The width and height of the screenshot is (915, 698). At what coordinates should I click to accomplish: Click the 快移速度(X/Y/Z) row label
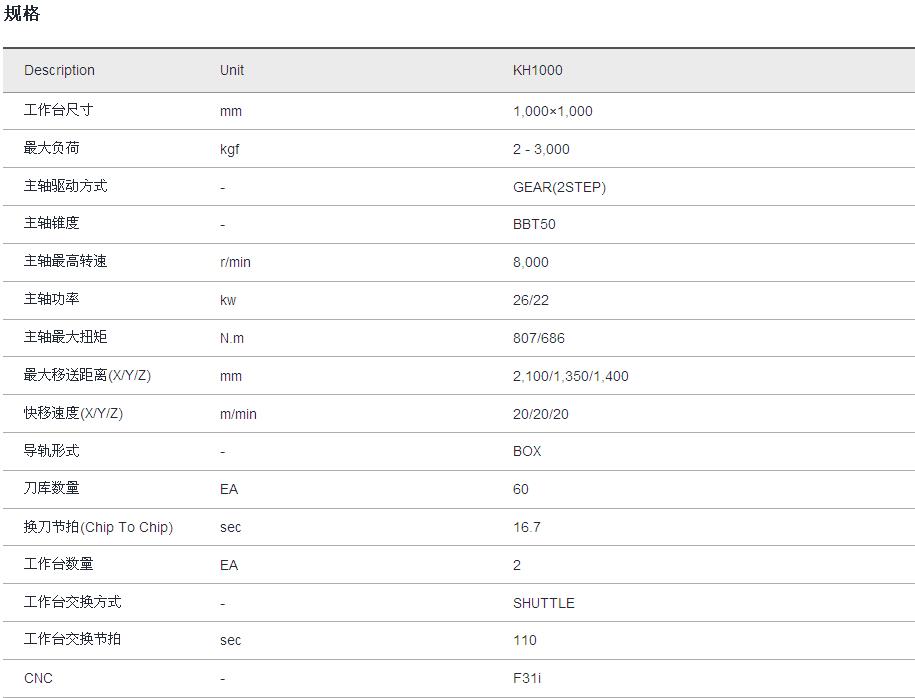click(73, 413)
